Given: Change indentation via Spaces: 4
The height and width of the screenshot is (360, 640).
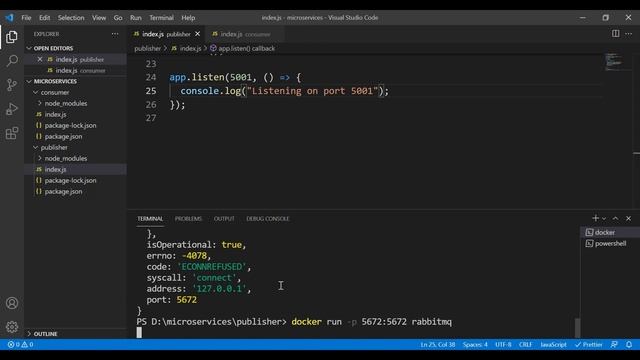Looking at the screenshot, I should pyautogui.click(x=475, y=344).
